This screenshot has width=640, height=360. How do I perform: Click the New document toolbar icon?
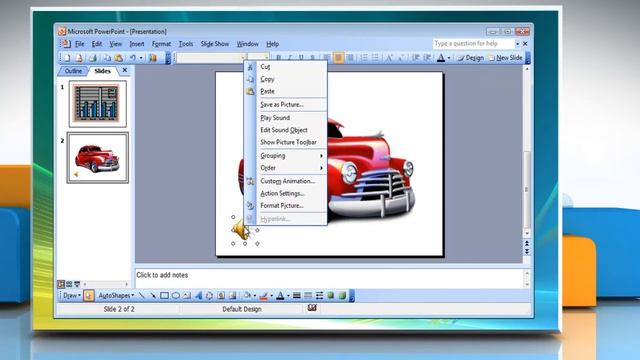point(67,58)
